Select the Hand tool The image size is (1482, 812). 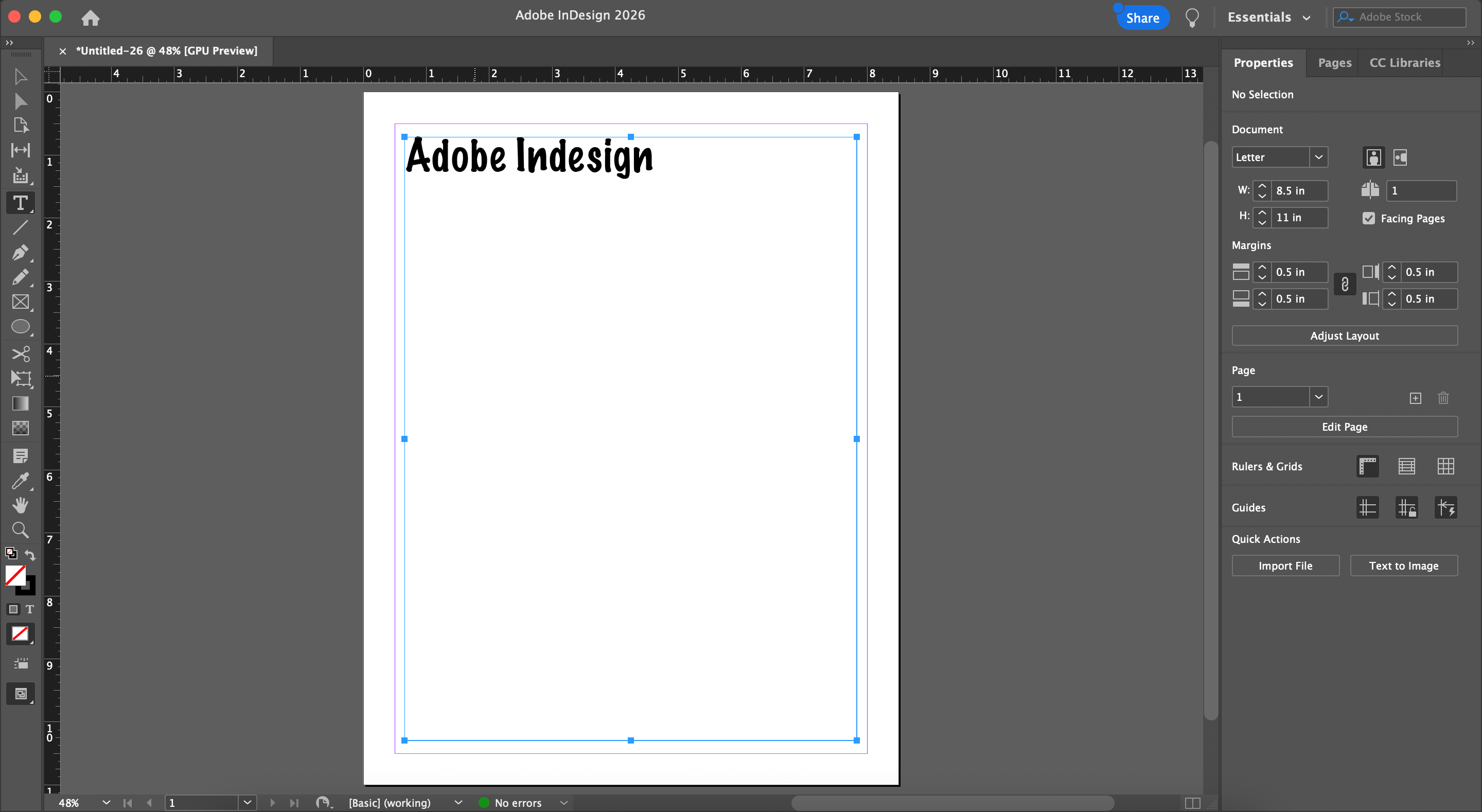(x=20, y=505)
